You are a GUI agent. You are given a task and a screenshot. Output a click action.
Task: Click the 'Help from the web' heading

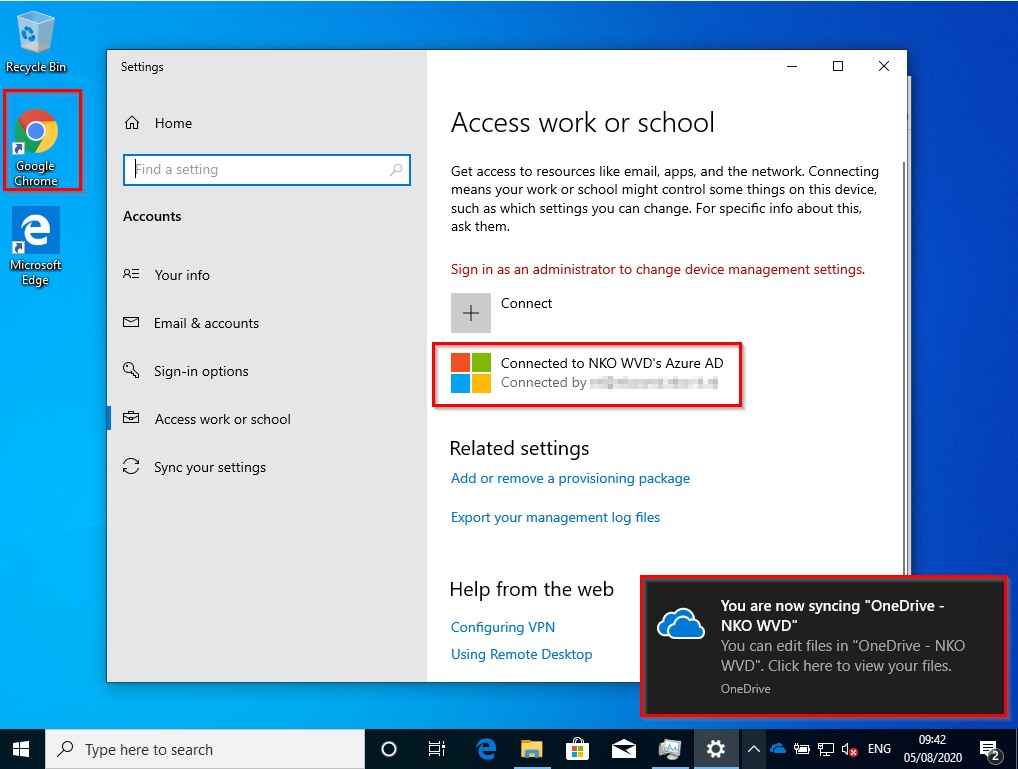click(x=532, y=589)
